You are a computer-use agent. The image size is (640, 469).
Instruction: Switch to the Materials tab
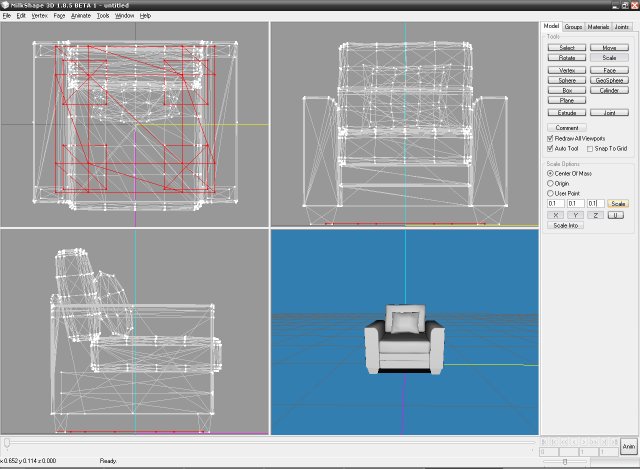pos(598,26)
